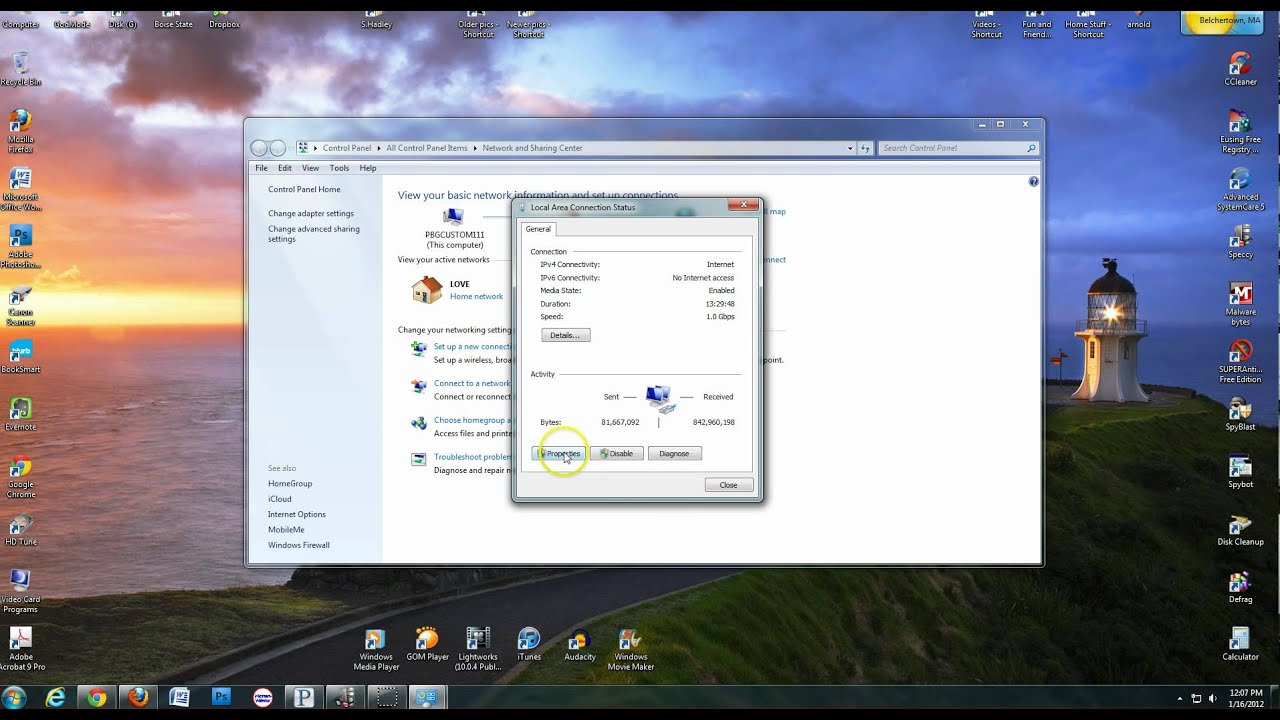This screenshot has height=720, width=1280.
Task: Open Windows Firewall link
Action: pos(298,545)
